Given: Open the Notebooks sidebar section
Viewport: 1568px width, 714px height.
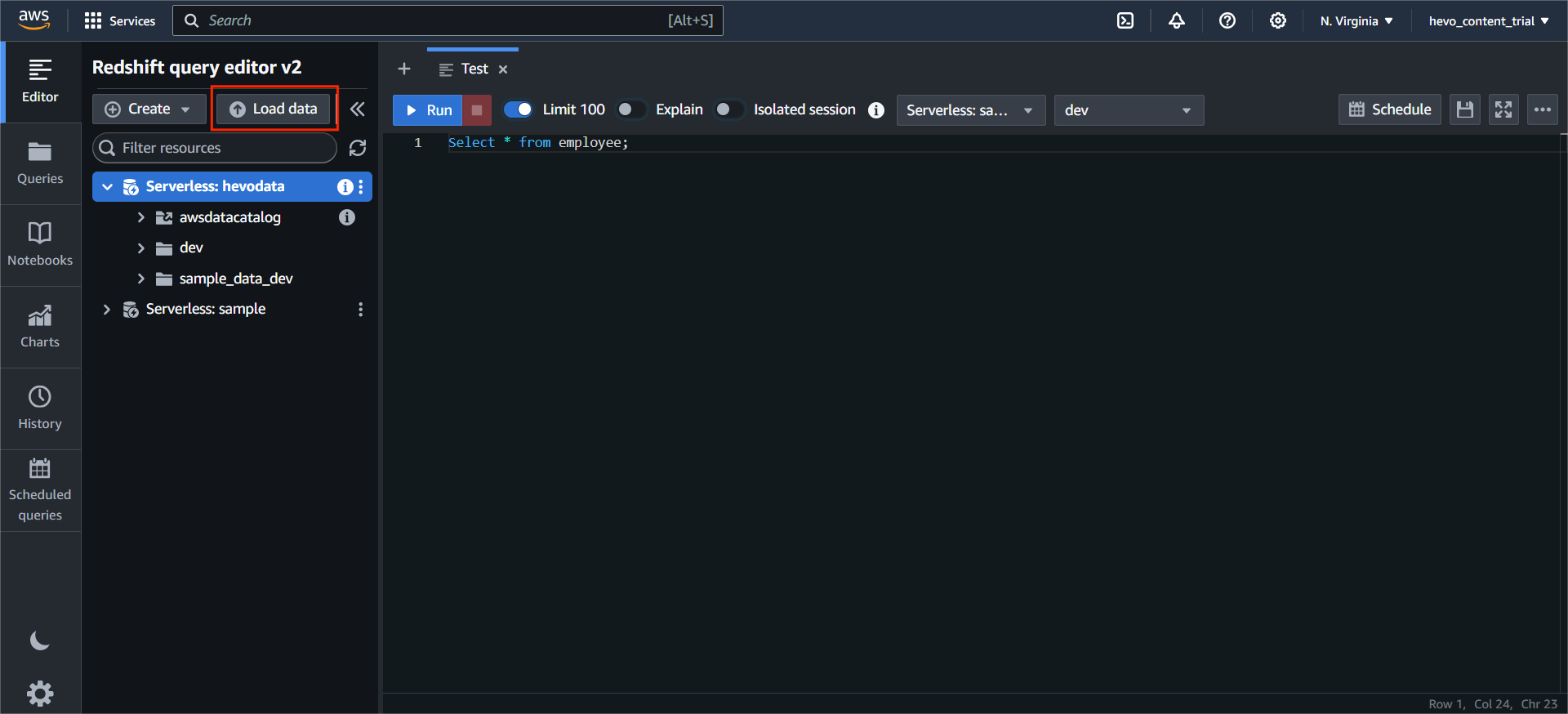Looking at the screenshot, I should click(40, 245).
